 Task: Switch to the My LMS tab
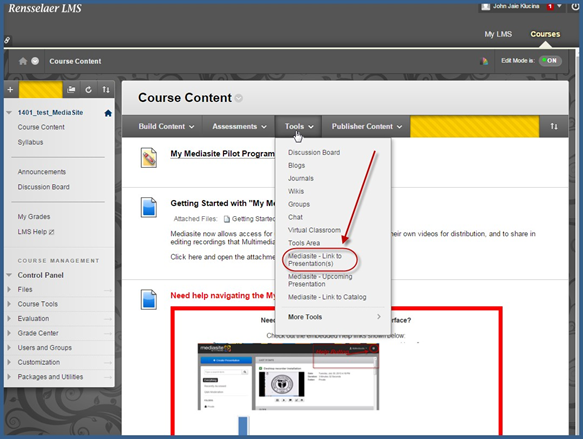click(498, 34)
